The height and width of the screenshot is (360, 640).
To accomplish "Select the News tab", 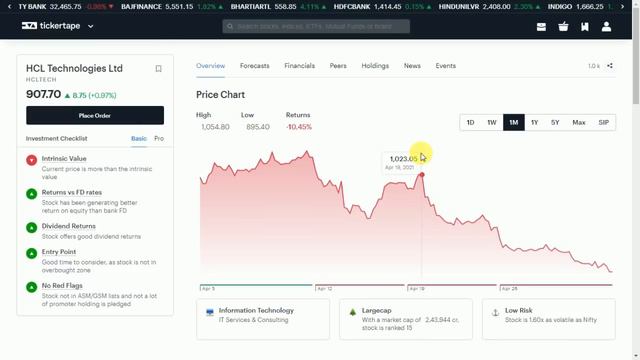I will click(x=412, y=66).
